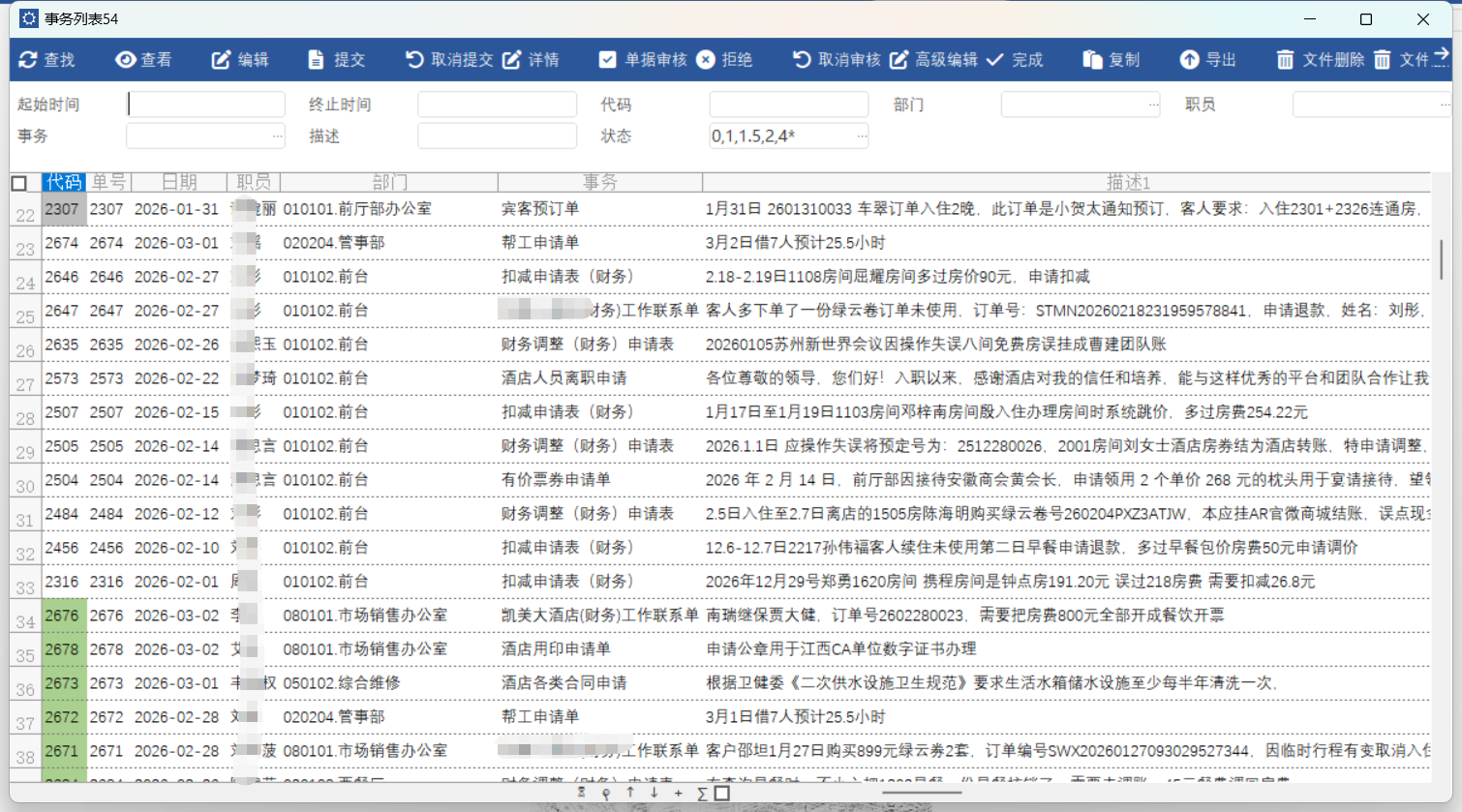The image size is (1462, 812).
Task: Click the 导出 export arrow icon
Action: click(1189, 60)
